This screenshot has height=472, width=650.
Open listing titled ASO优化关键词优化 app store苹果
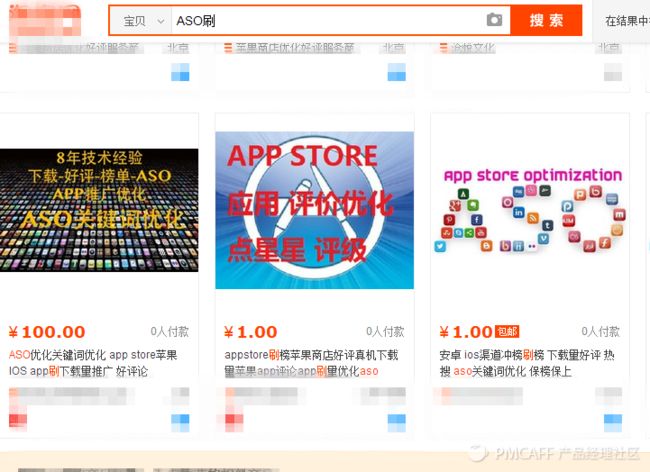93,363
